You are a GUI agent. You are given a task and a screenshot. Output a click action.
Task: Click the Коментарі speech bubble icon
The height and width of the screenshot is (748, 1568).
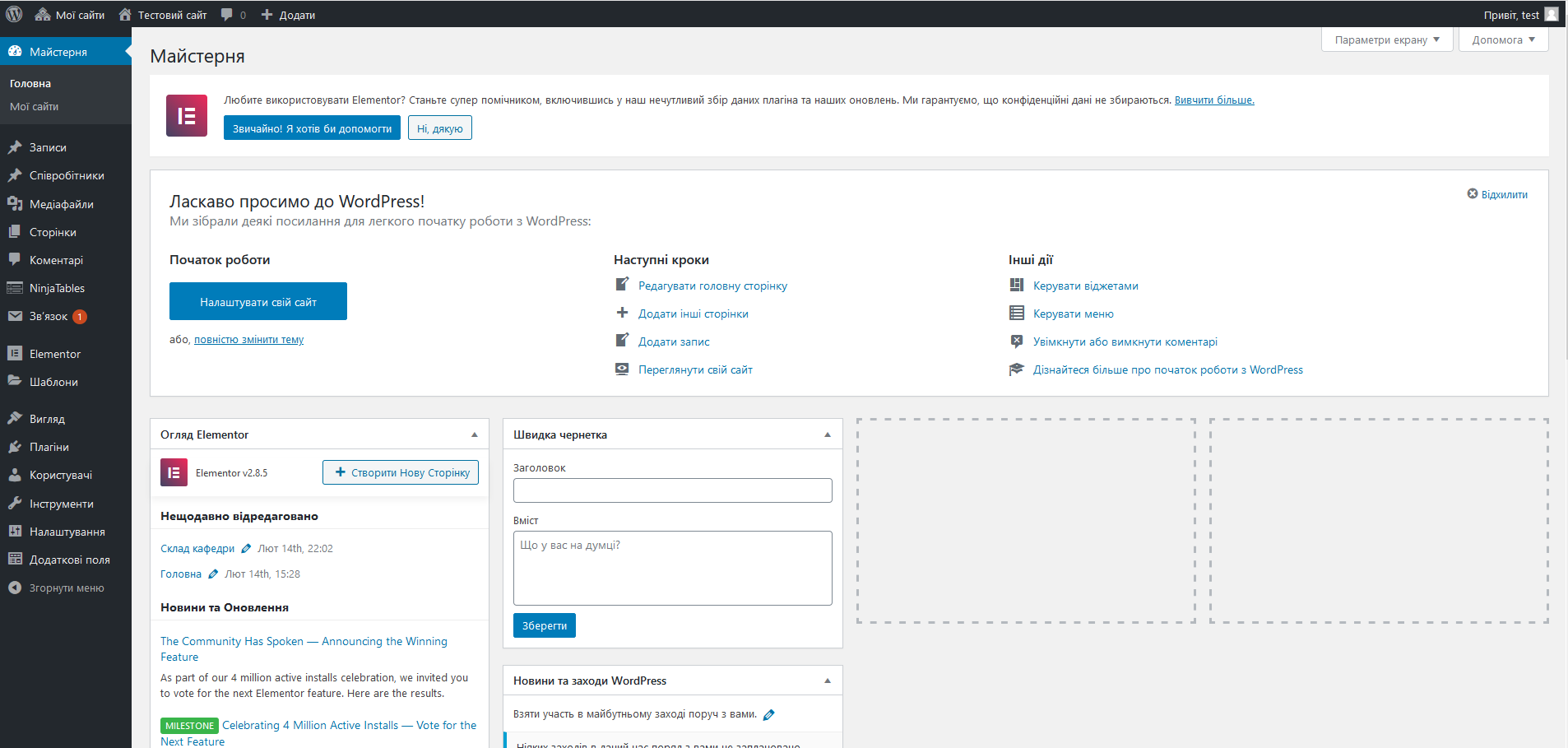[15, 259]
